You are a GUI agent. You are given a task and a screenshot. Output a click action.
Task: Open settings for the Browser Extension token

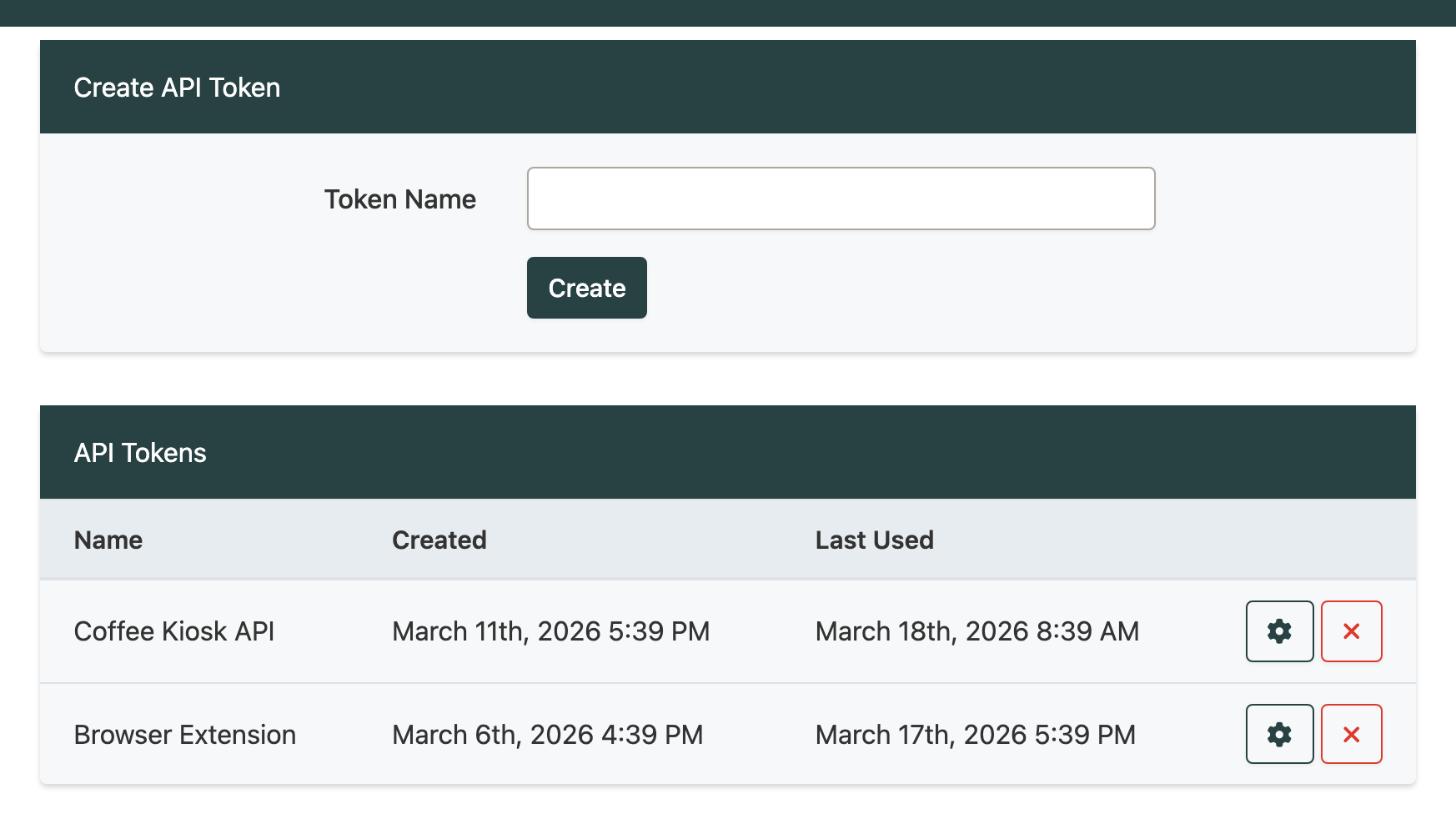click(1279, 734)
